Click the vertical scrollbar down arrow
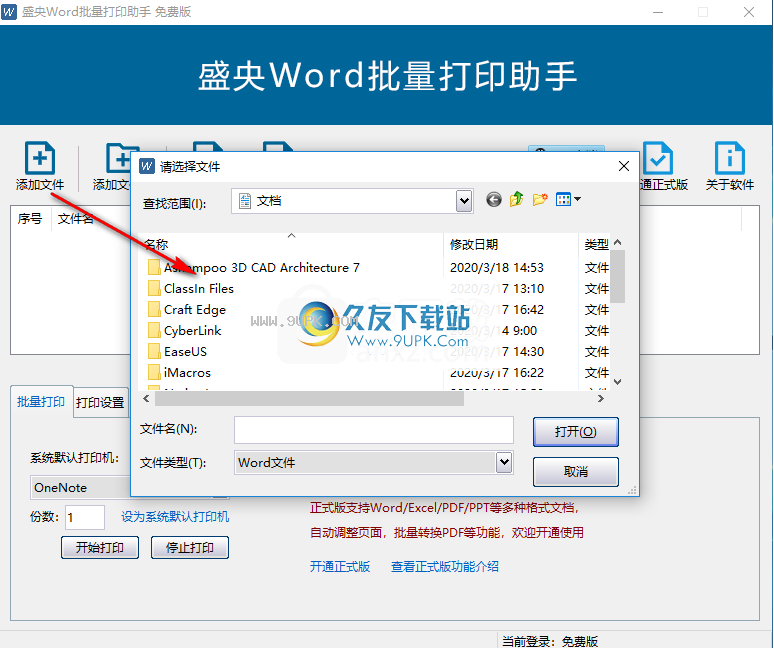The image size is (774, 648). 618,382
